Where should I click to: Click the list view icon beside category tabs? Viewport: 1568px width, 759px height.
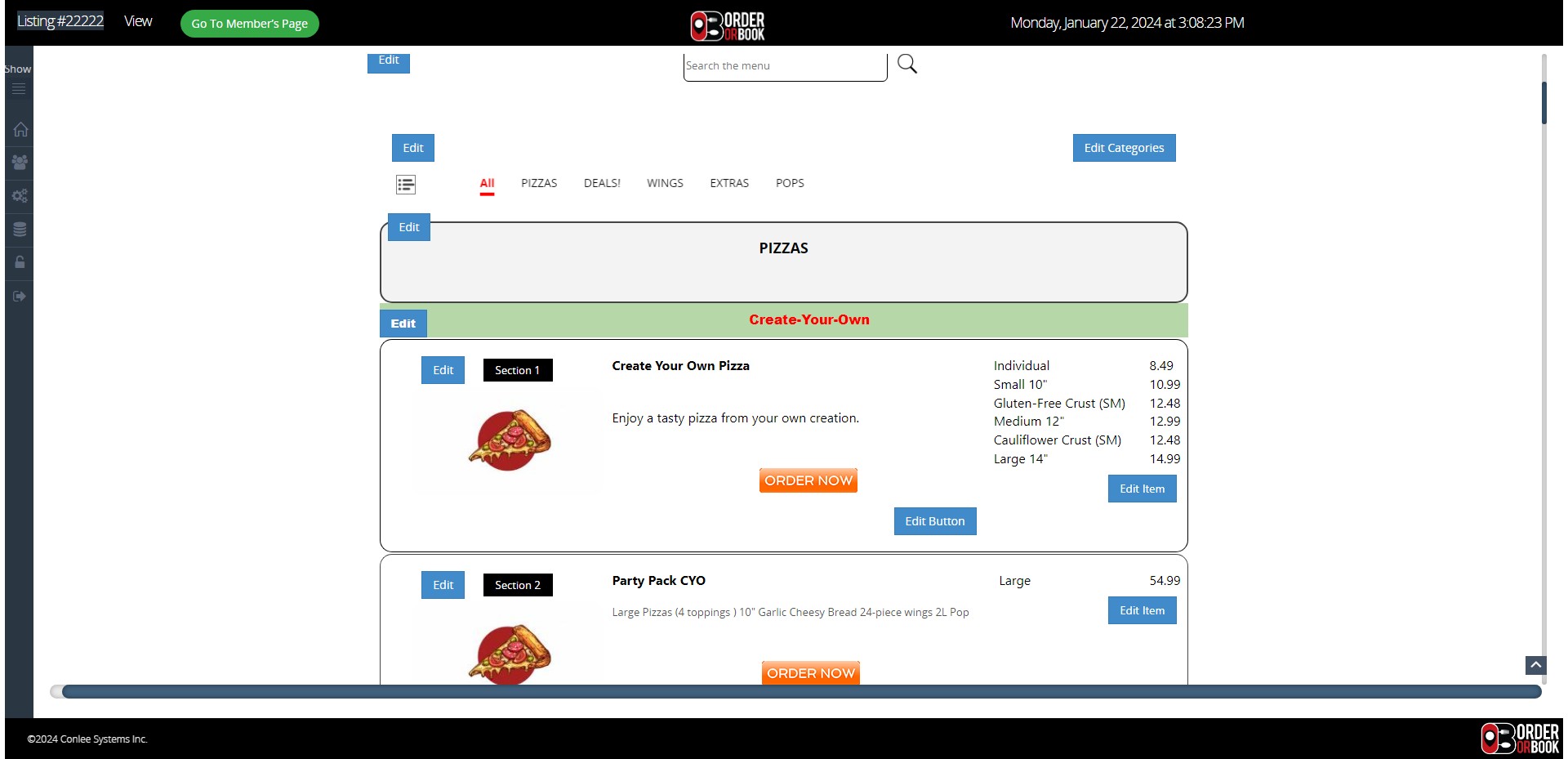point(406,185)
